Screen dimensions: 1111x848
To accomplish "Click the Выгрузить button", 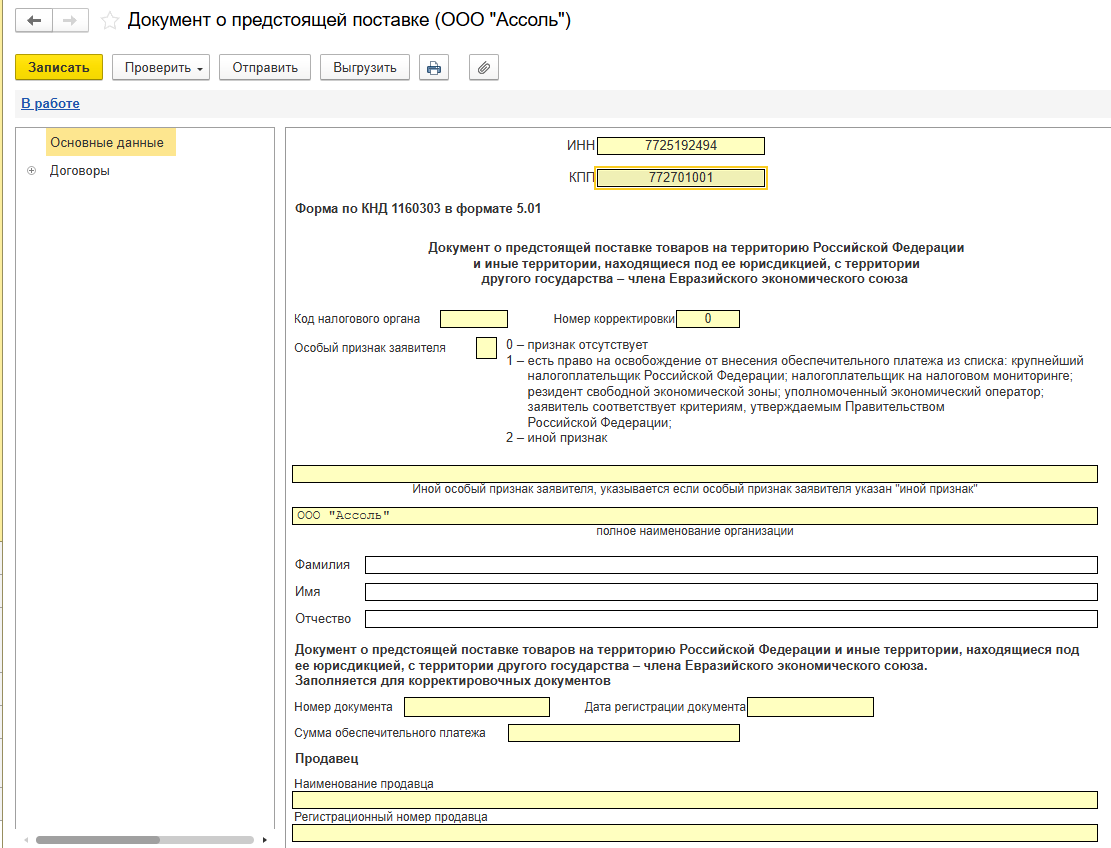I will tap(365, 68).
